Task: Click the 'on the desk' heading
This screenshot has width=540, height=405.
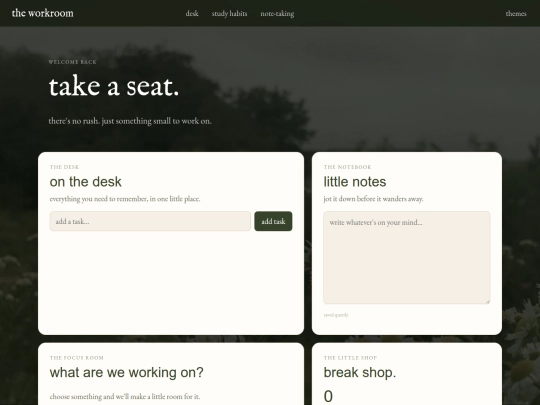Action: (x=85, y=182)
